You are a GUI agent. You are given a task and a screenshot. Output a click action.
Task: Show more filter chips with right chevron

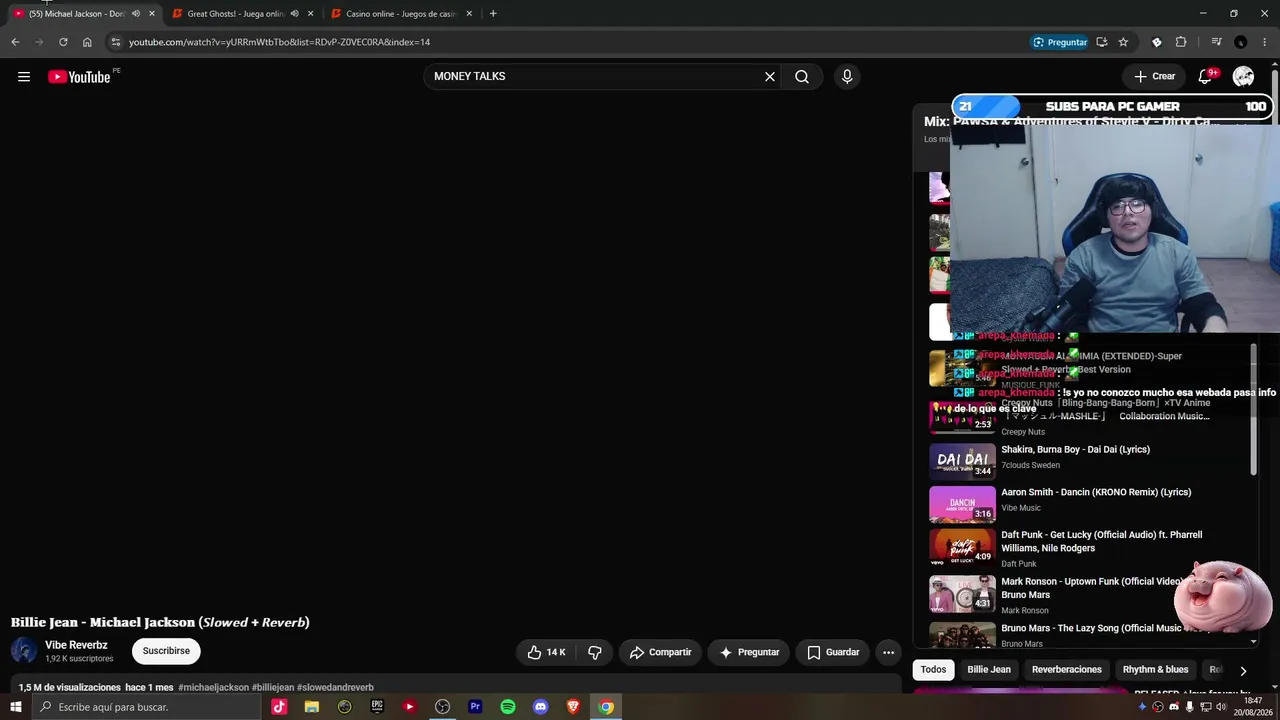1243,671
